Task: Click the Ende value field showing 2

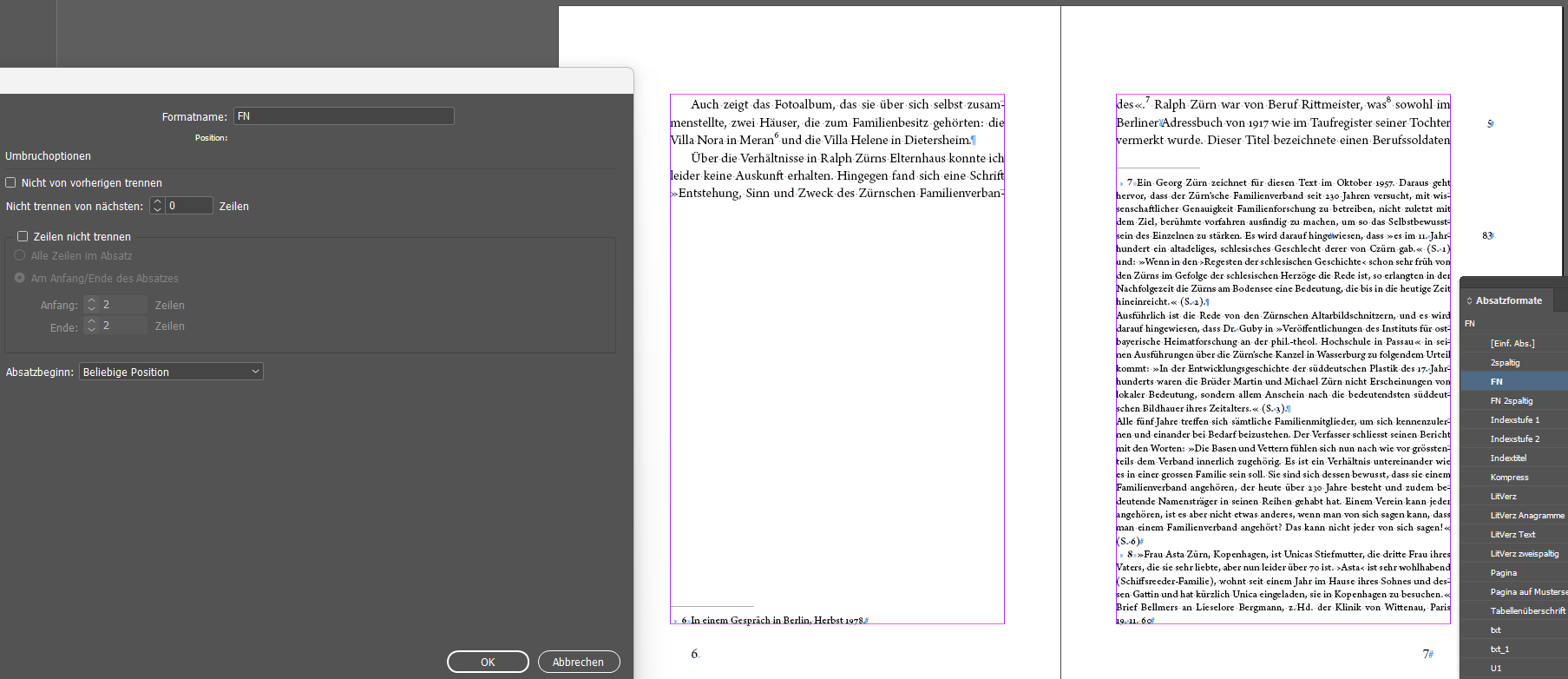Action: pyautogui.click(x=123, y=326)
